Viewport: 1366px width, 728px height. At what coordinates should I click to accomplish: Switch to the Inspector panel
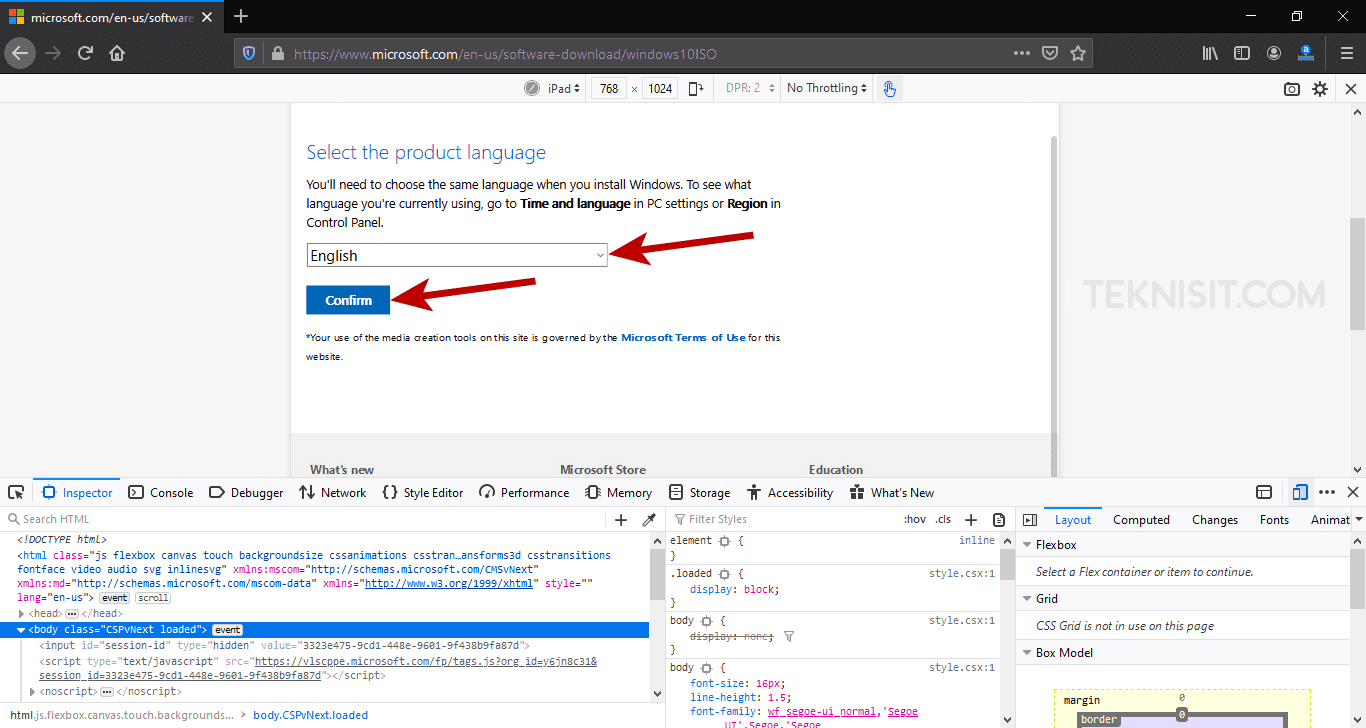pyautogui.click(x=77, y=492)
